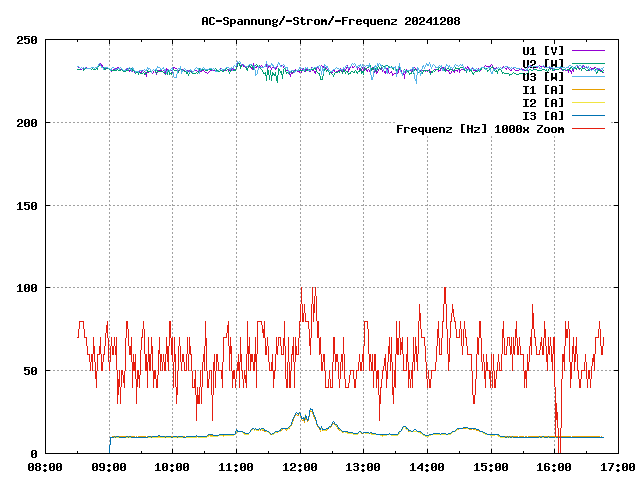Click the 250 label on the y-axis
Screen dimensions: 640x480
(x=27, y=40)
